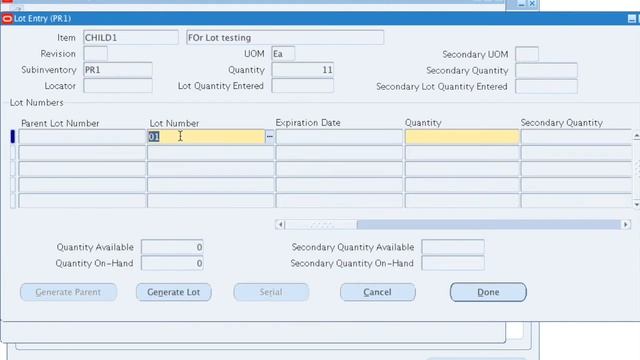Image resolution: width=640 pixels, height=360 pixels.
Task: Click the Generate Lot button
Action: pos(173,292)
